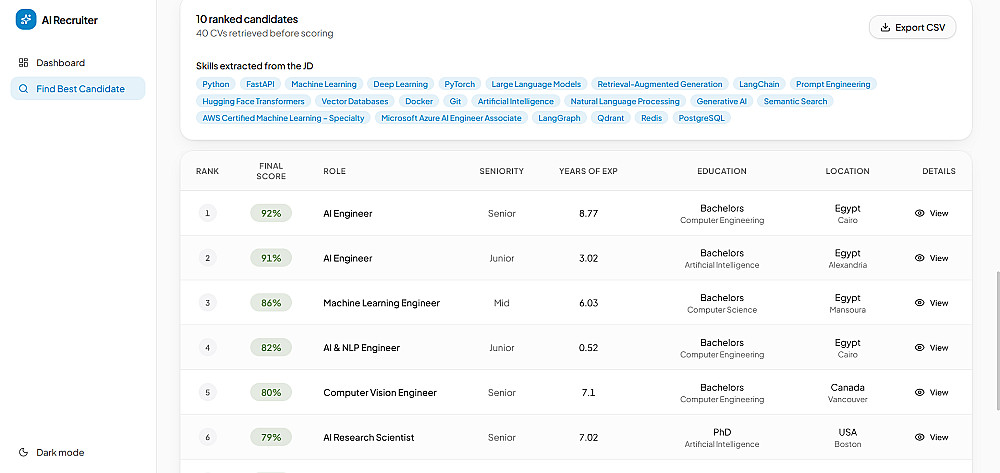1000x473 pixels.
Task: Click the rank 3 number badge
Action: pos(207,303)
